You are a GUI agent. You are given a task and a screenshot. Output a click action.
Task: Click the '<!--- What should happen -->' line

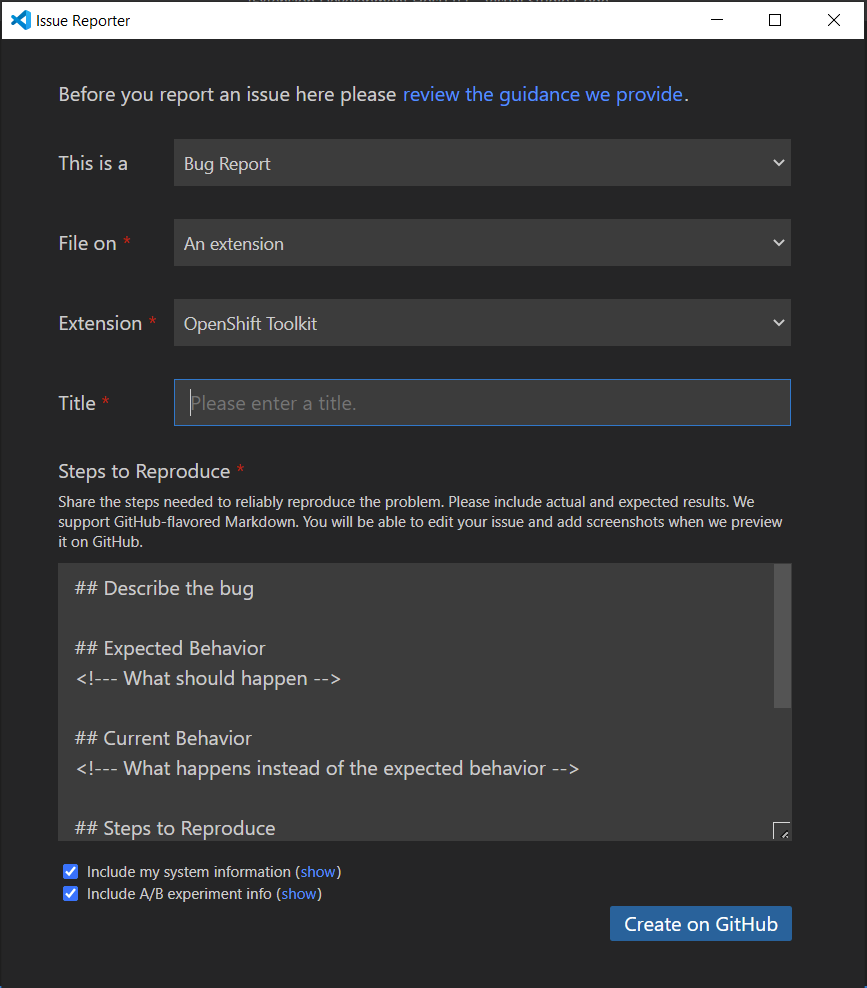coord(208,679)
